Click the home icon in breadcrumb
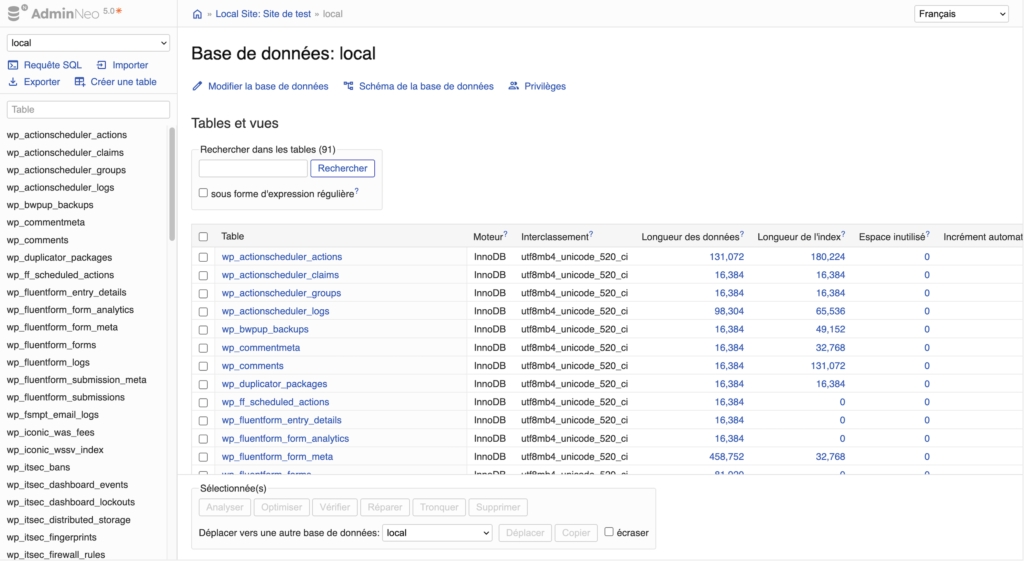Screen dimensions: 1024x561 click(197, 14)
